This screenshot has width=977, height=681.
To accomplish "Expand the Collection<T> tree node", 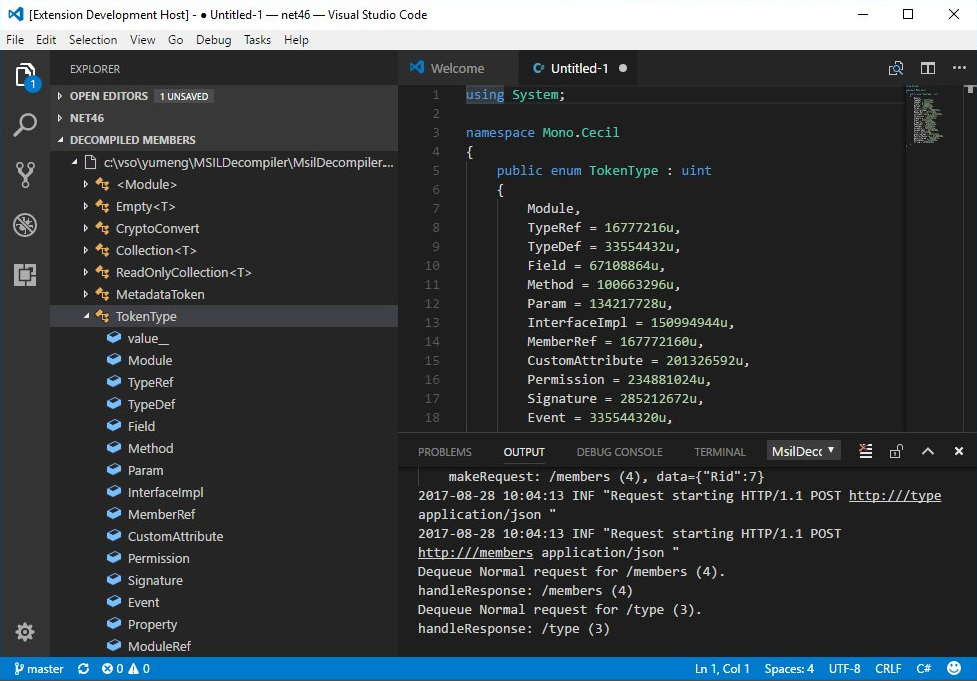I will coord(86,250).
